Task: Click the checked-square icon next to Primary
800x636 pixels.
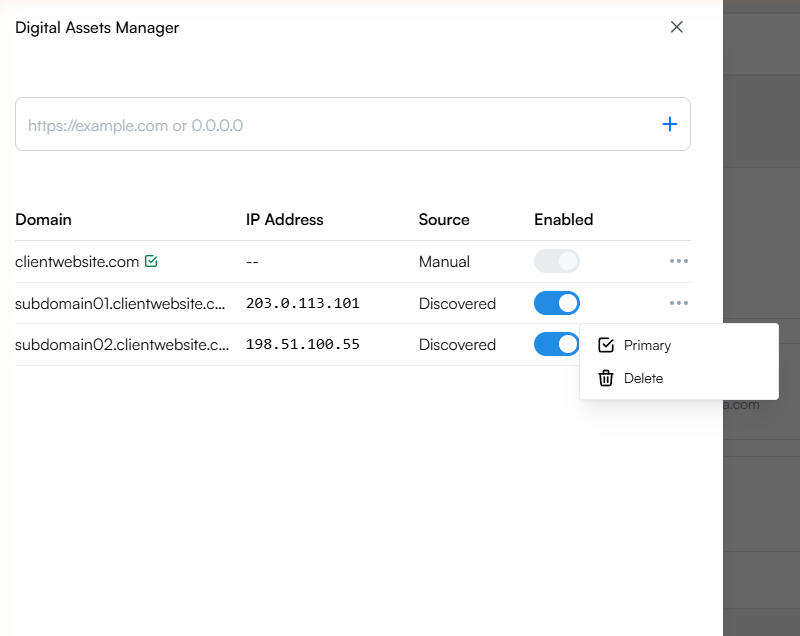Action: tap(606, 345)
